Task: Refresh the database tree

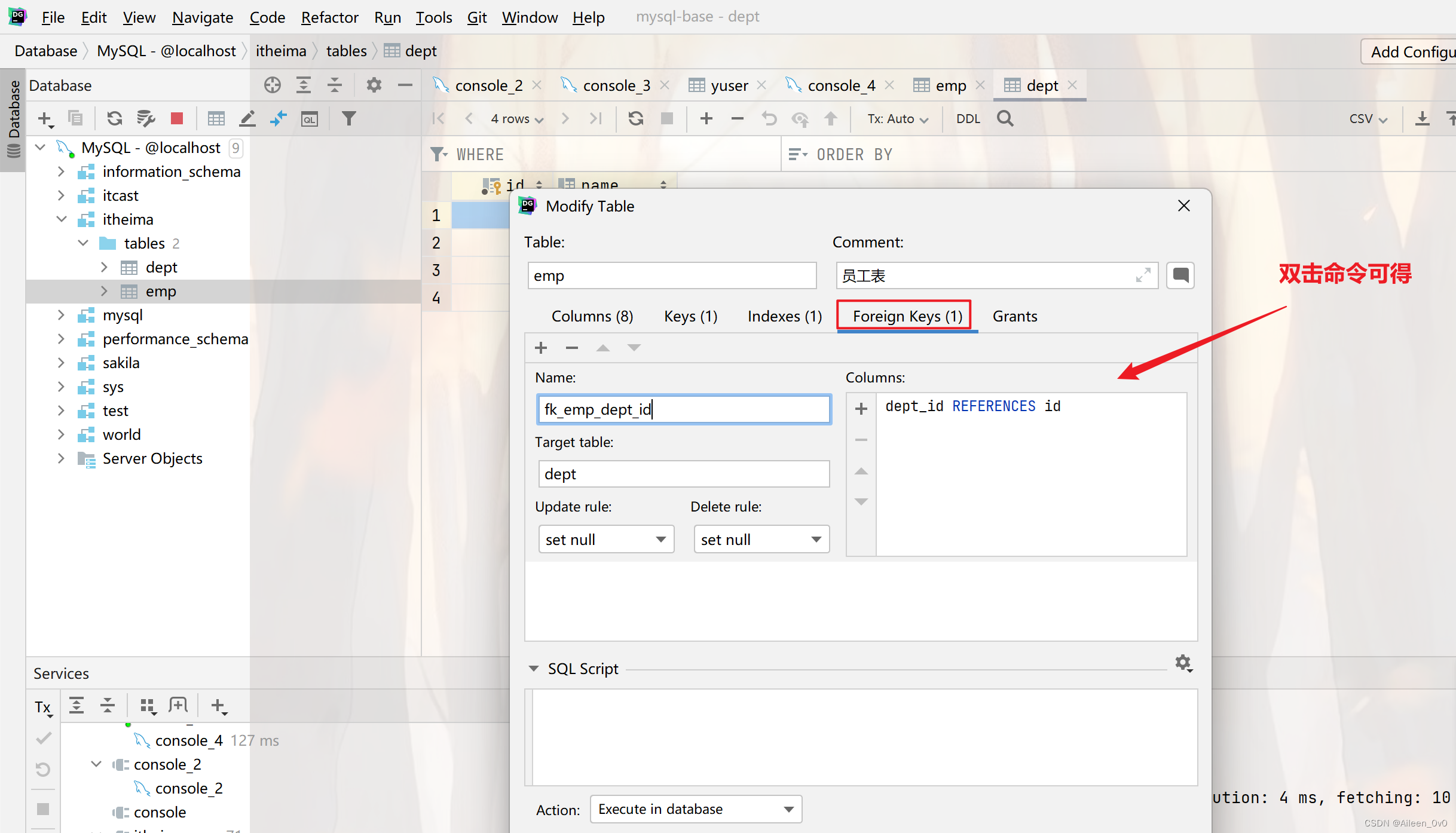Action: tap(115, 118)
